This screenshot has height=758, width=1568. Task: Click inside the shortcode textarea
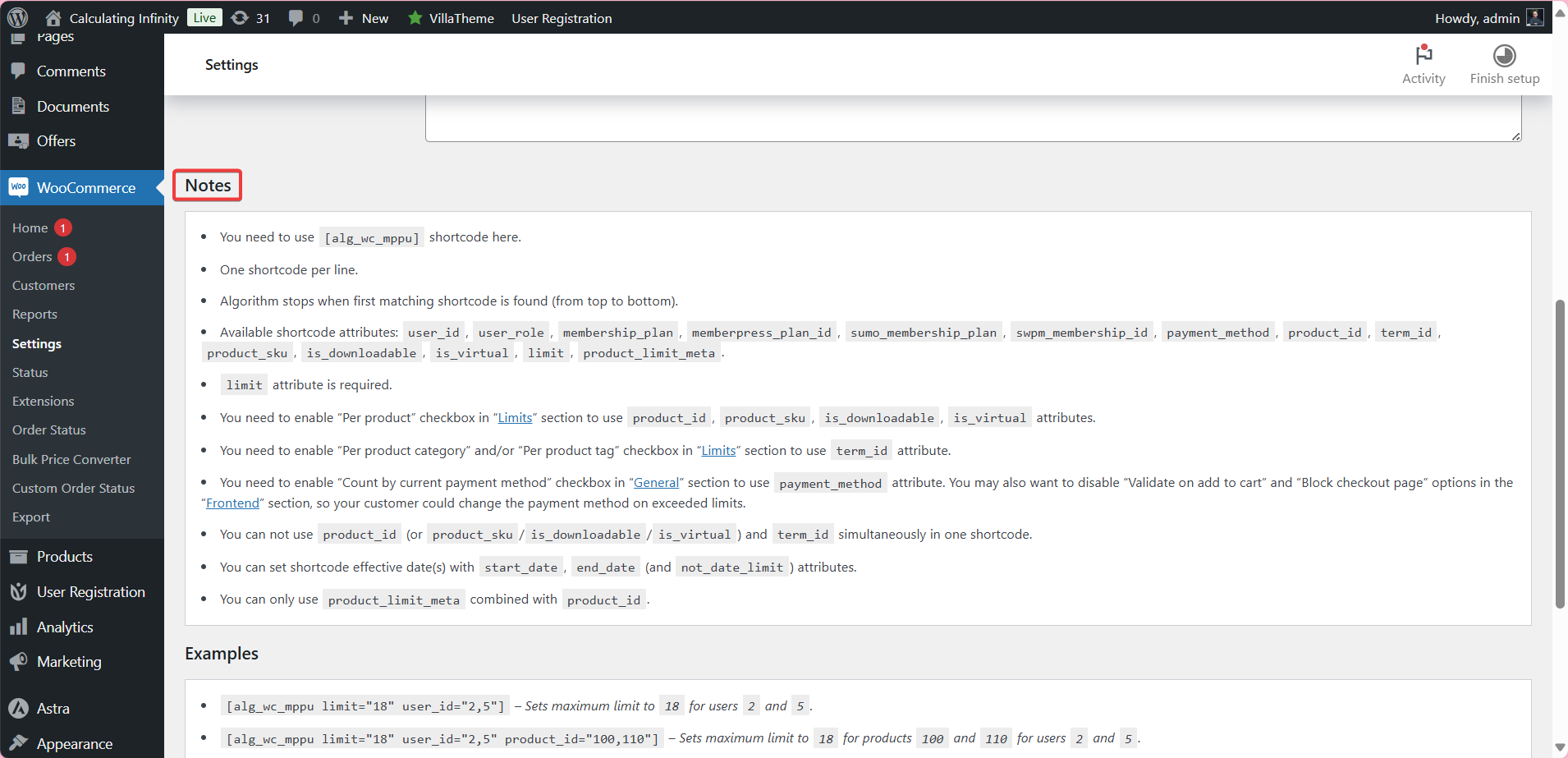[973, 118]
